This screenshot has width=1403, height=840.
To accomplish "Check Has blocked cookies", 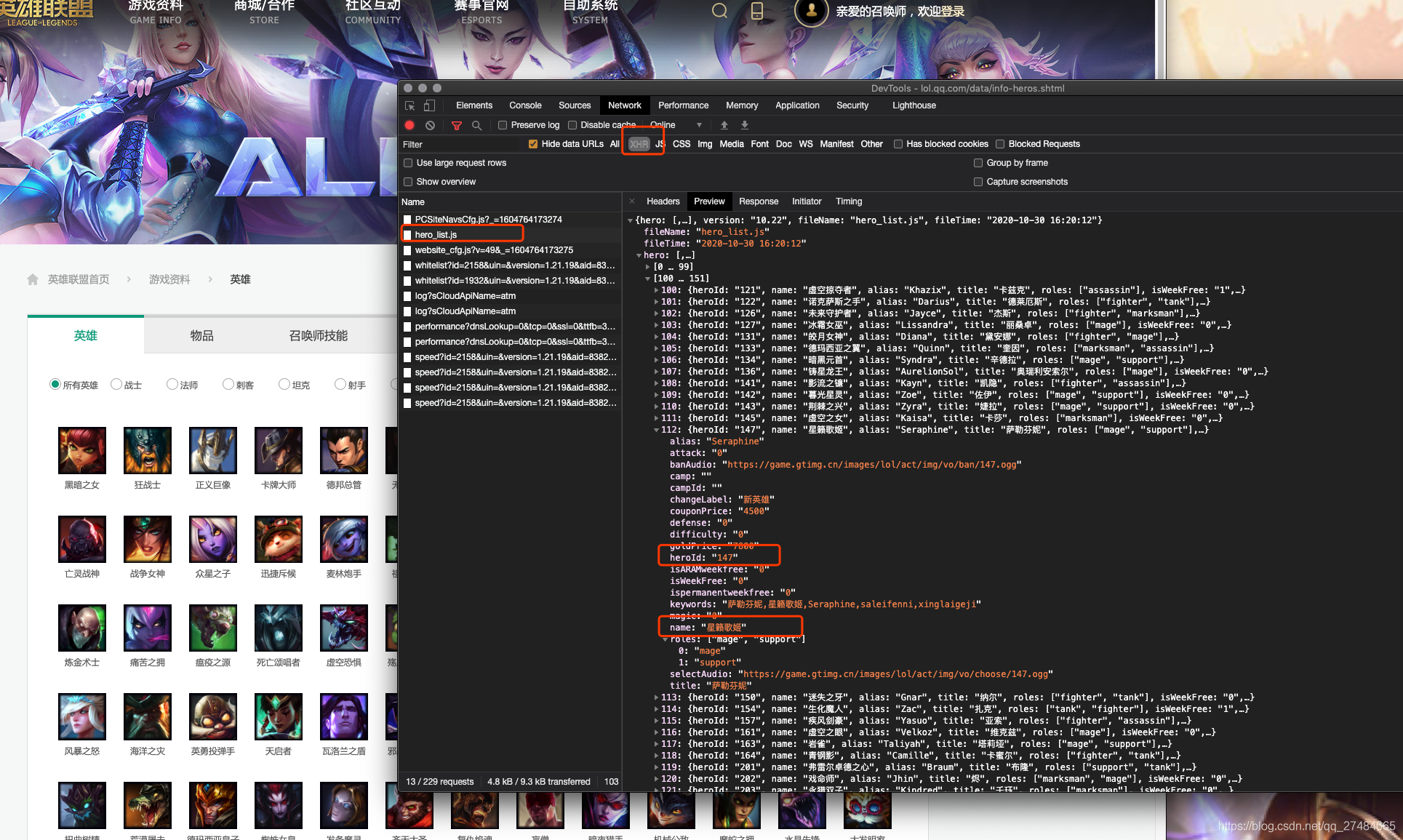I will click(x=898, y=144).
